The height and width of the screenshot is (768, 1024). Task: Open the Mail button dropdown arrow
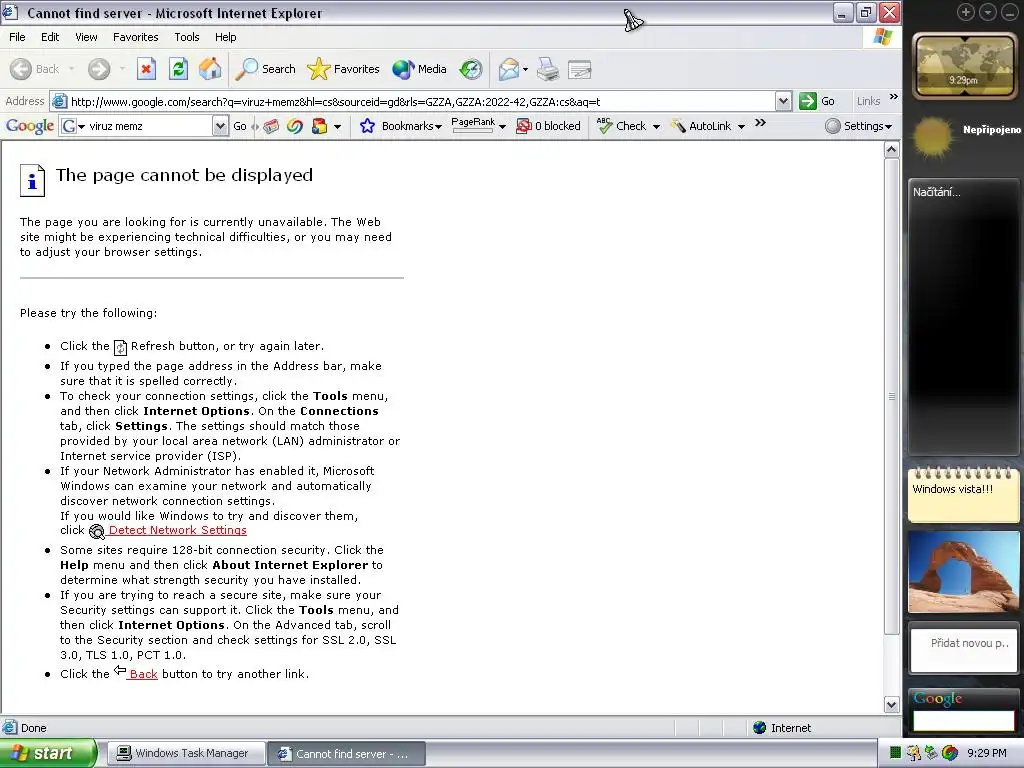(525, 69)
